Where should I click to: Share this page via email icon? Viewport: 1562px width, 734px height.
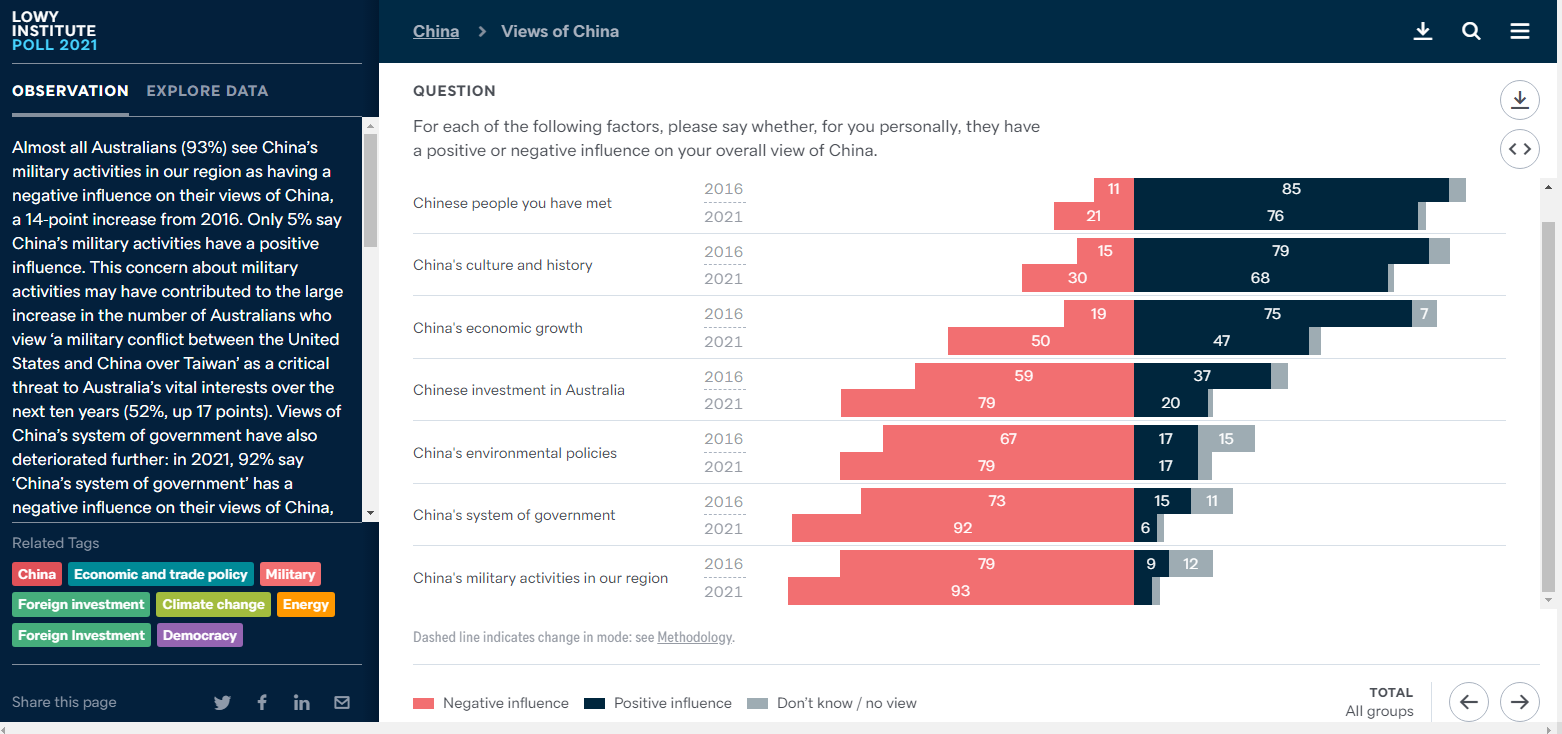pos(342,703)
